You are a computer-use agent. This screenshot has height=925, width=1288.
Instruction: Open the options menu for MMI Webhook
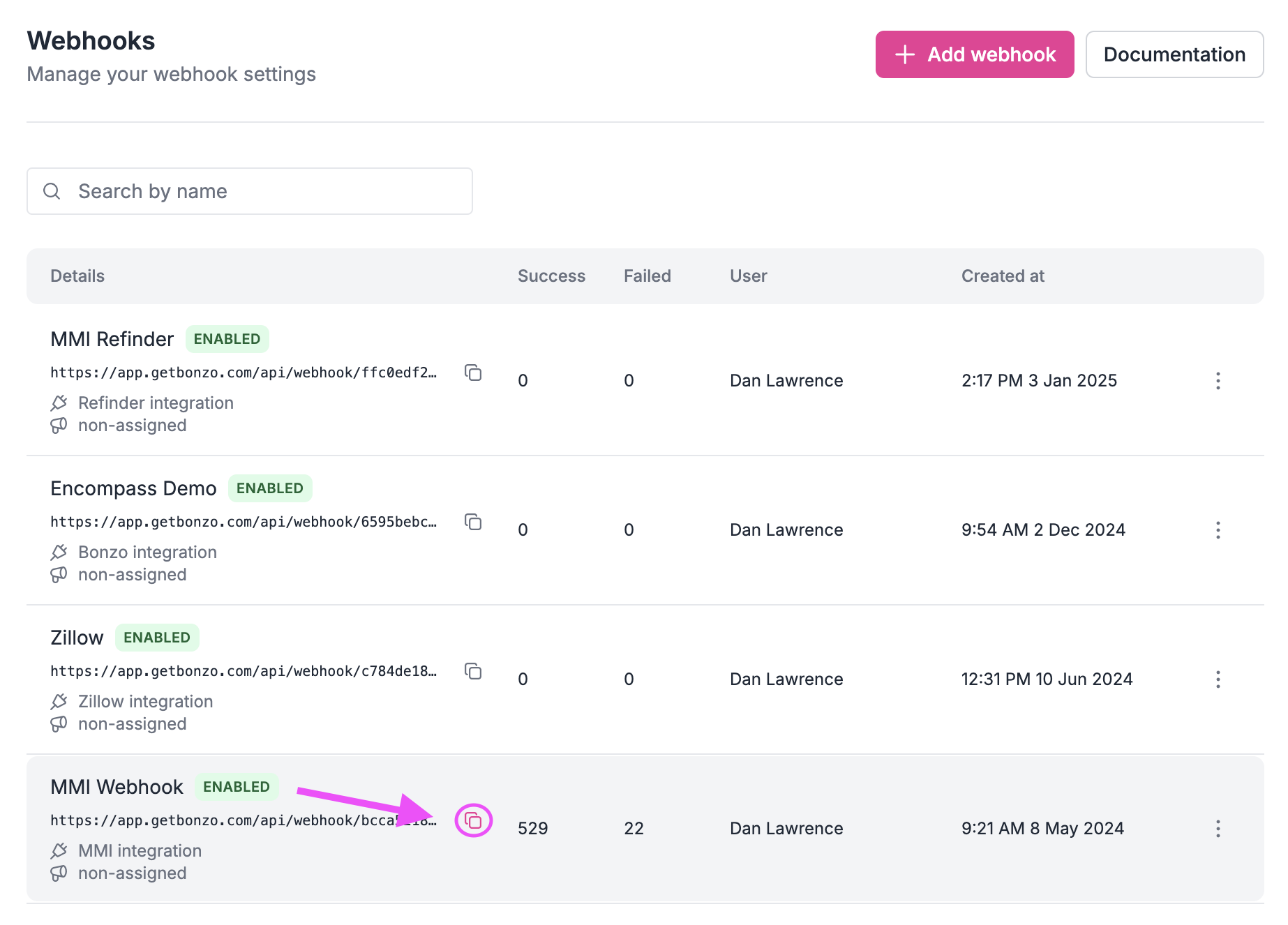click(1218, 829)
